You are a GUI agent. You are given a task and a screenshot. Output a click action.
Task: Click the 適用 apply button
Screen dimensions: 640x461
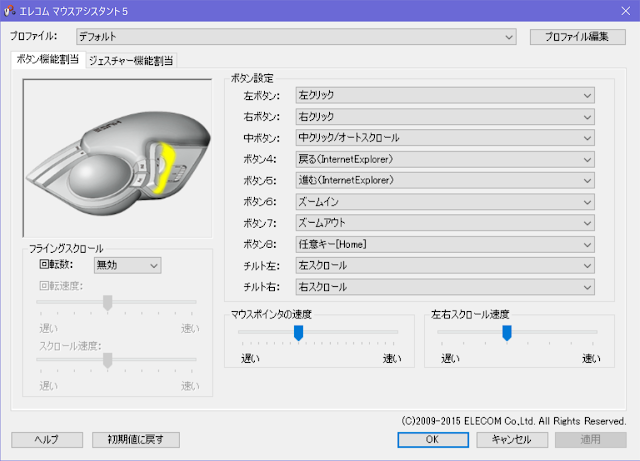[591, 440]
